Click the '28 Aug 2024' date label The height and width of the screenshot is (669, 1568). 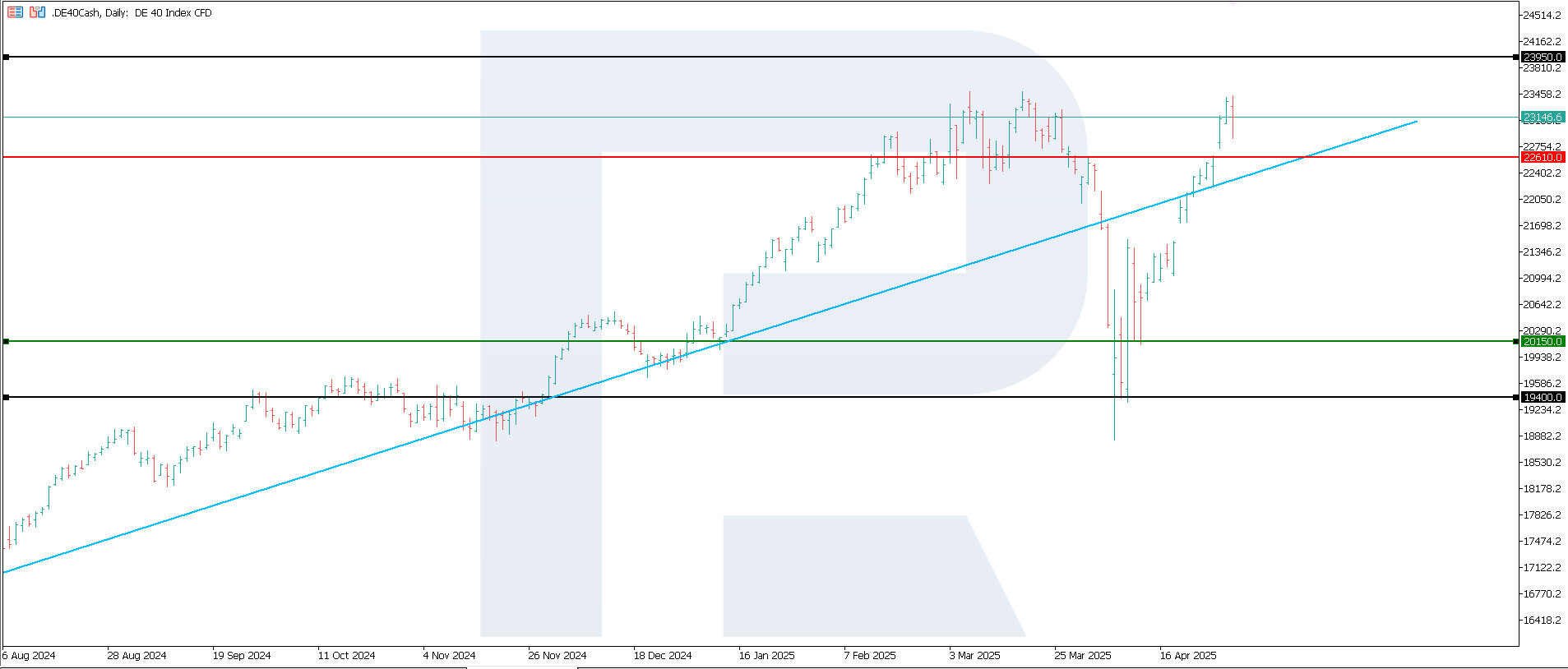click(136, 656)
